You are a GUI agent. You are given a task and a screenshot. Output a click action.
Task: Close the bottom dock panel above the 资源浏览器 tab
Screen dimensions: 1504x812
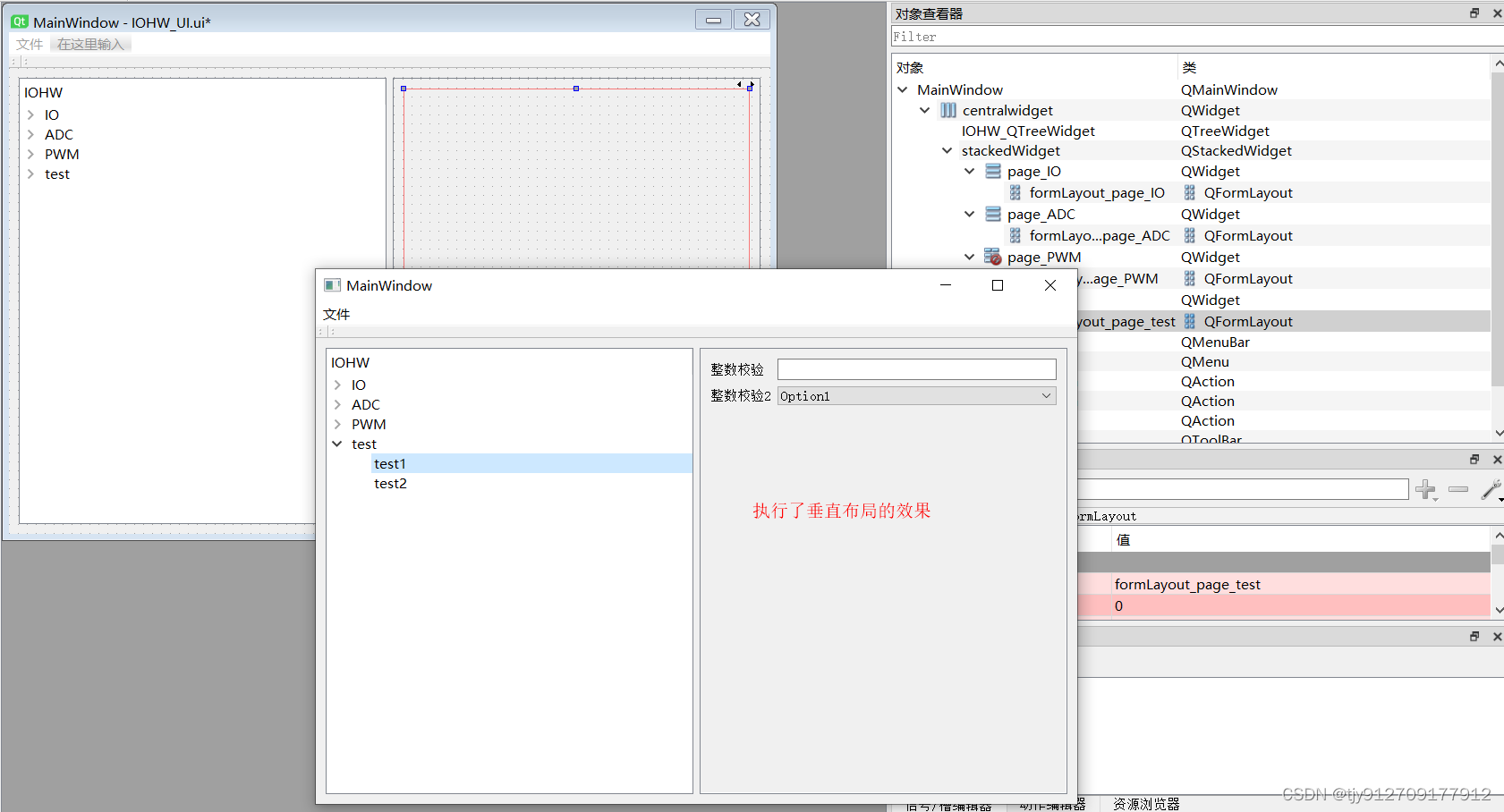[1497, 637]
